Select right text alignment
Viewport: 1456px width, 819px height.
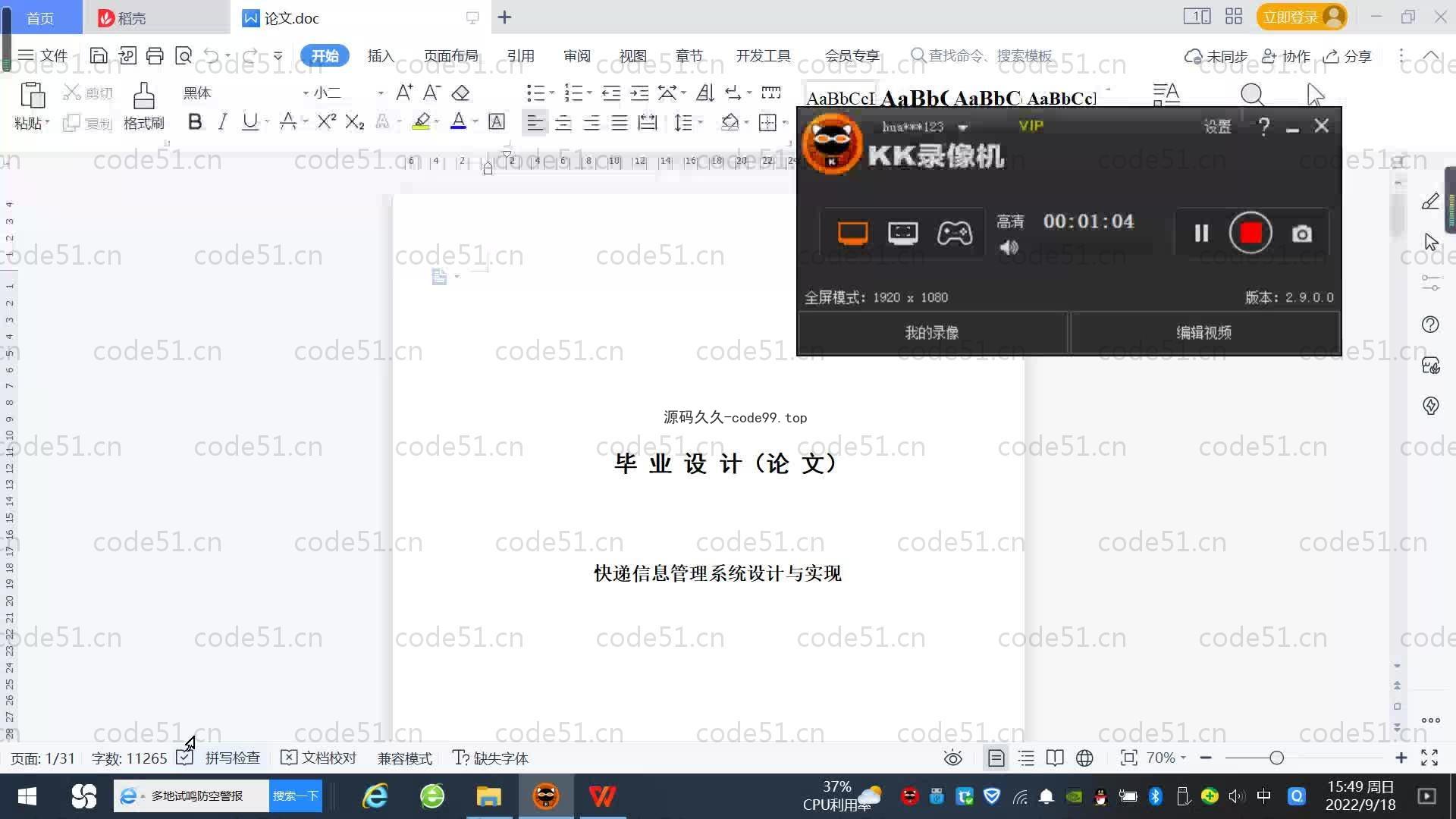point(591,123)
